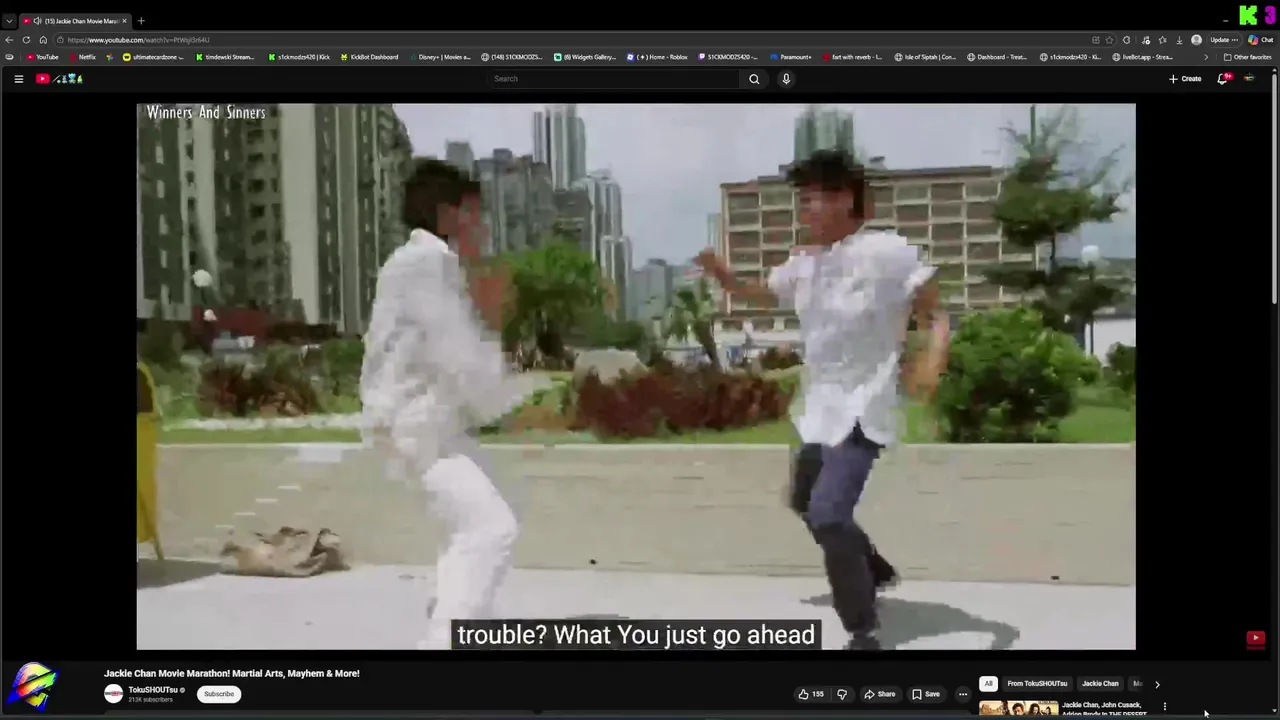This screenshot has height=720, width=1280.
Task: Click the video title 'Jackie Chan Movie Marathon!'
Action: pyautogui.click(x=232, y=674)
